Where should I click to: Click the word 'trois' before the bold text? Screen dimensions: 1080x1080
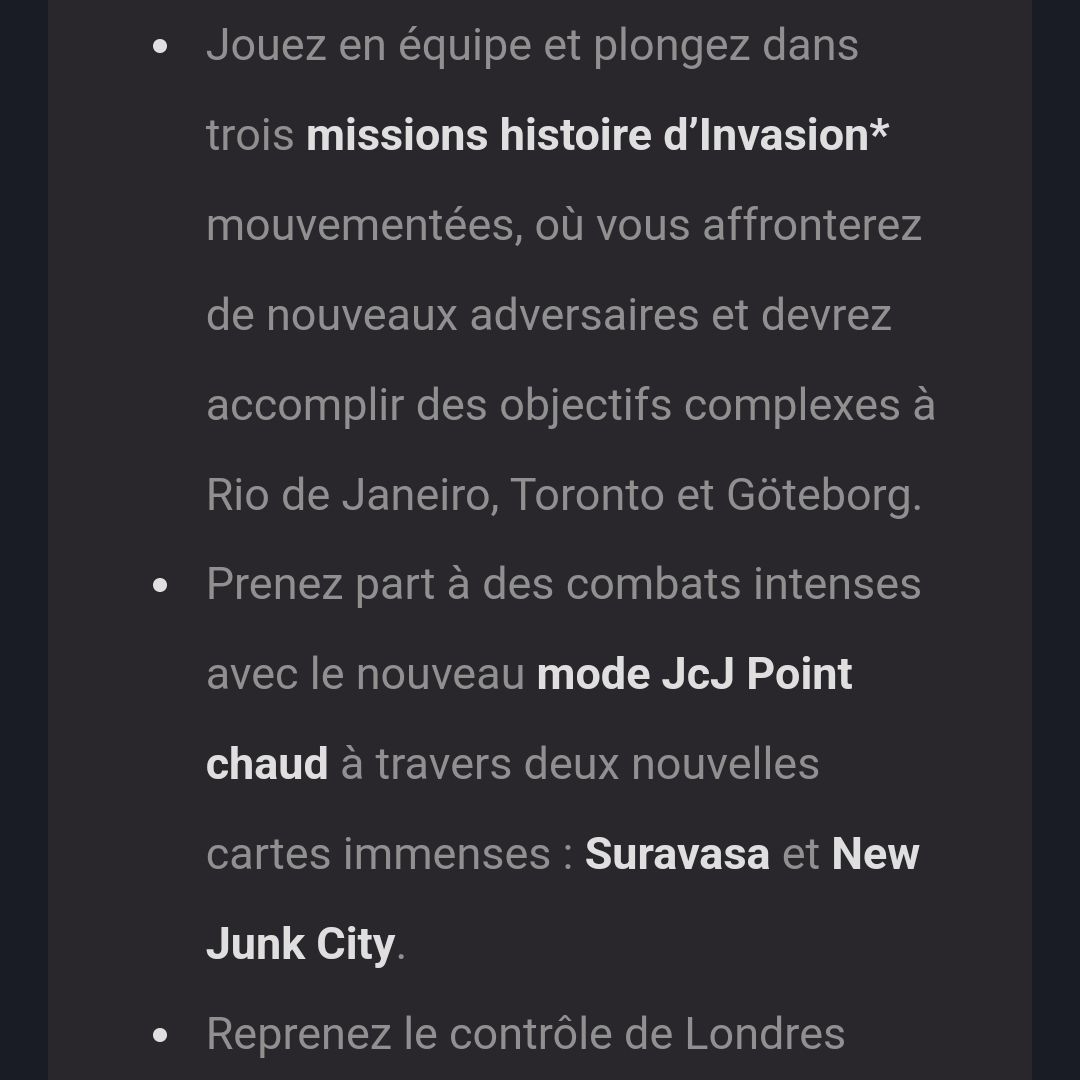[x=250, y=135]
